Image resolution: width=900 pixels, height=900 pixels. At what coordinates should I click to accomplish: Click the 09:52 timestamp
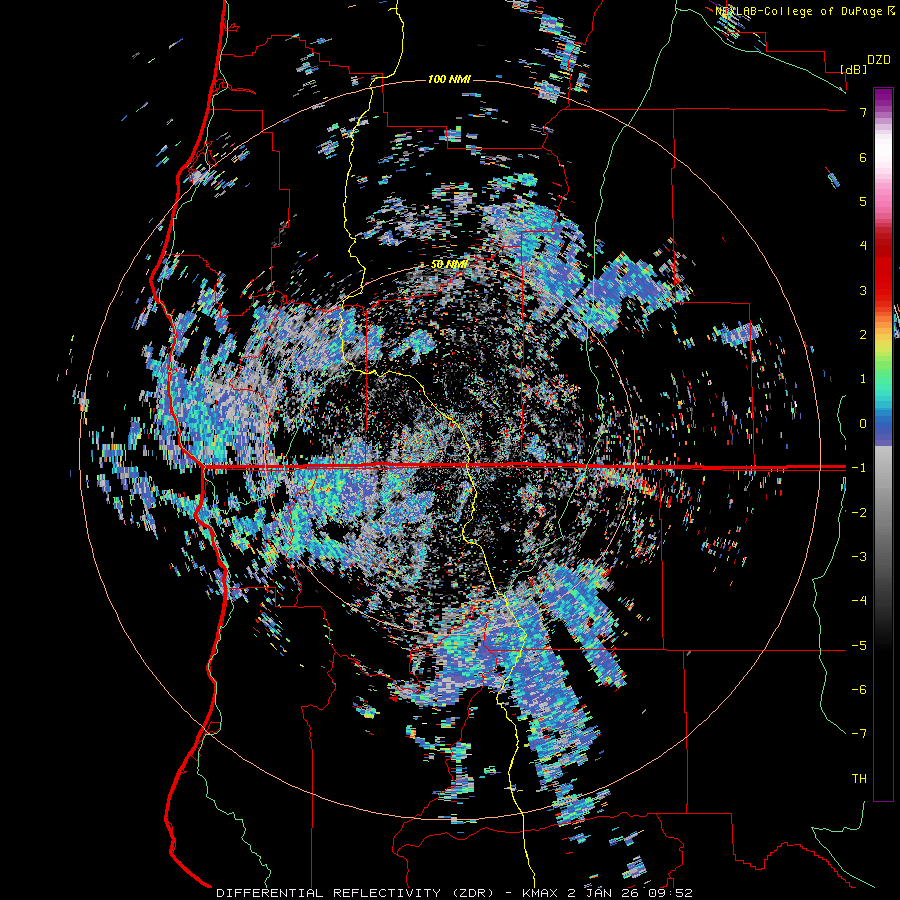670,893
